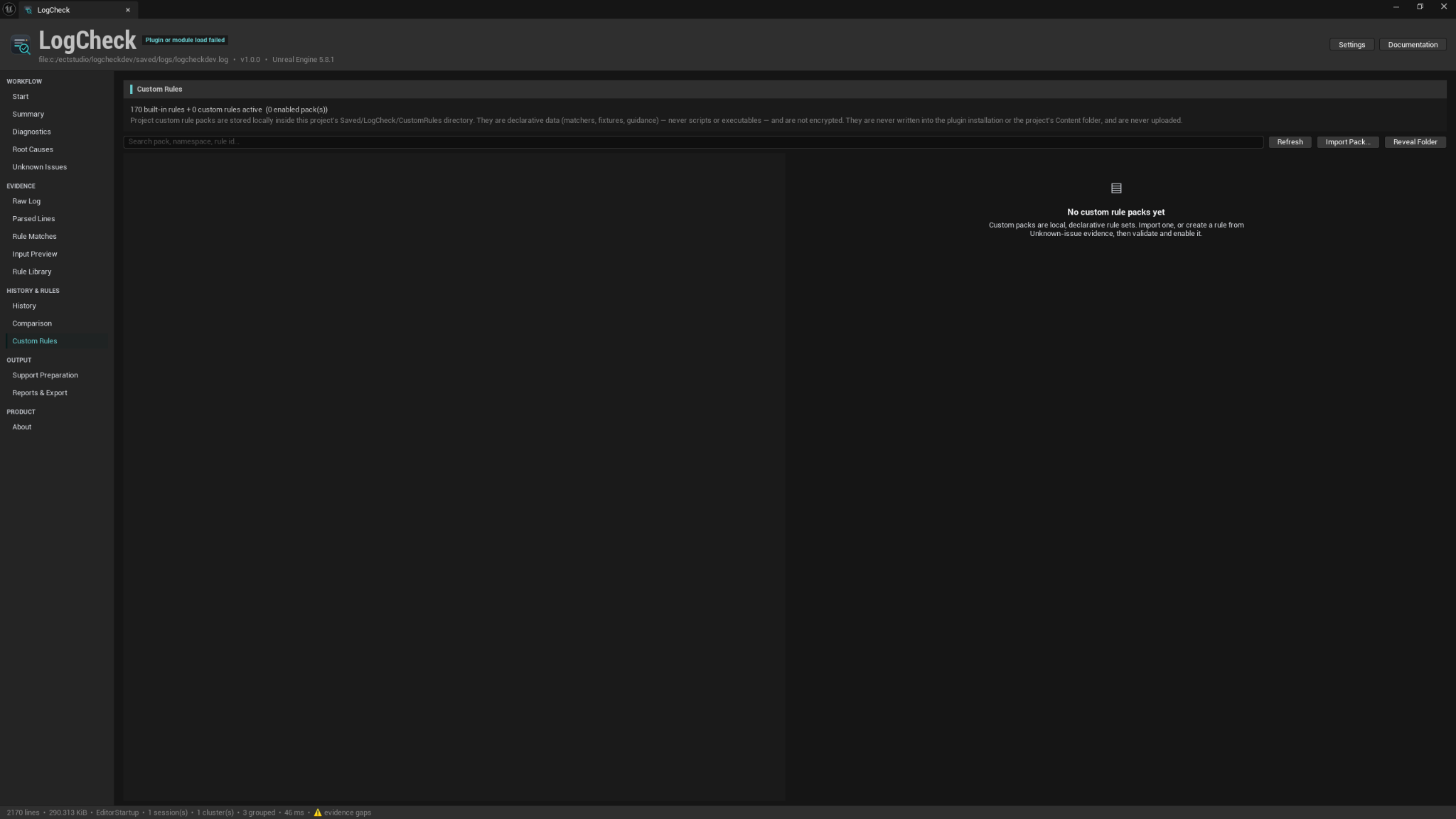Viewport: 1456px width, 819px height.
Task: Open Comparison page
Action: [57, 323]
